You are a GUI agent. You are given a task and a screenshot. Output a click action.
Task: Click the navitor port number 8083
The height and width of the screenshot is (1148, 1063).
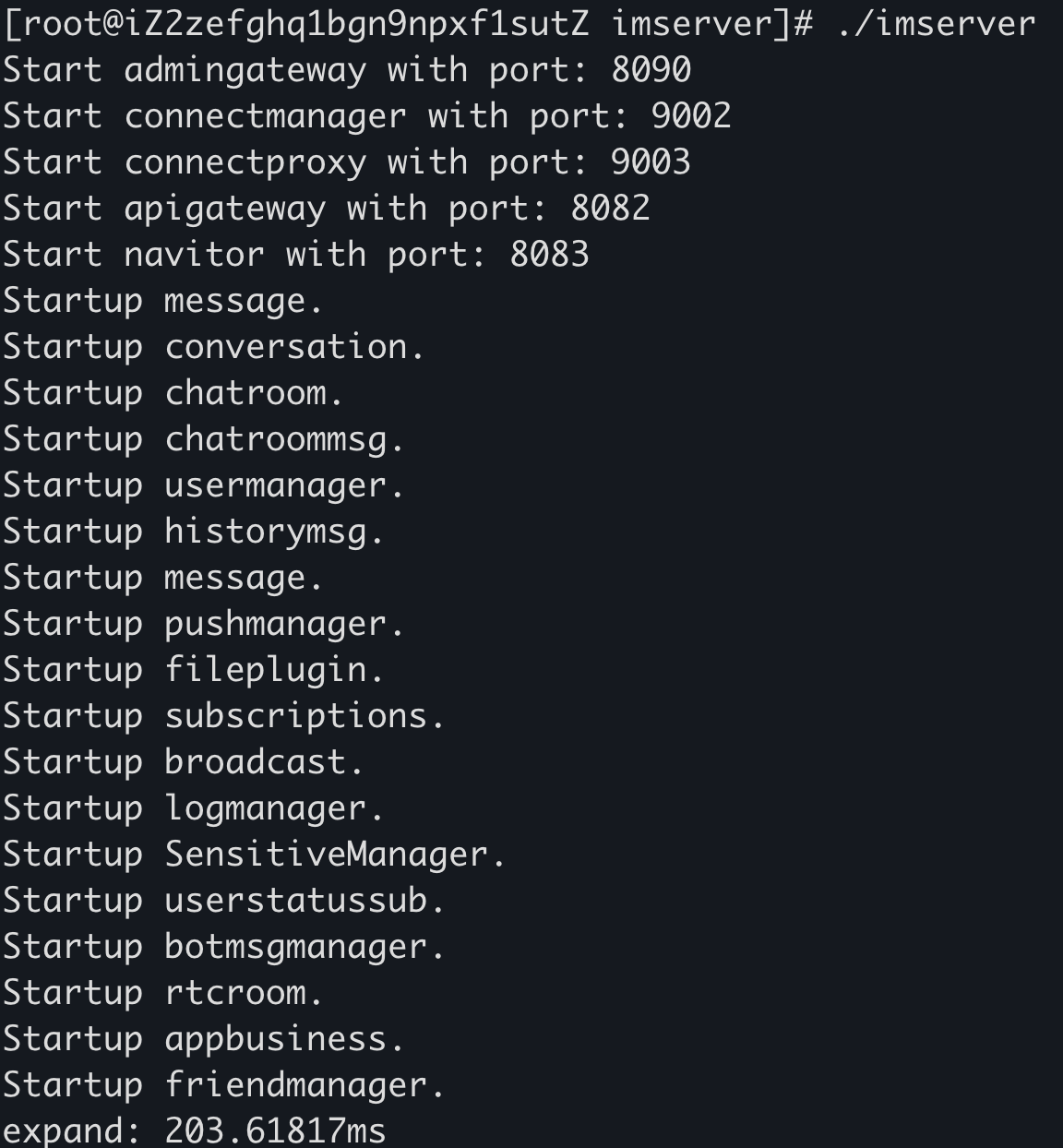click(549, 255)
